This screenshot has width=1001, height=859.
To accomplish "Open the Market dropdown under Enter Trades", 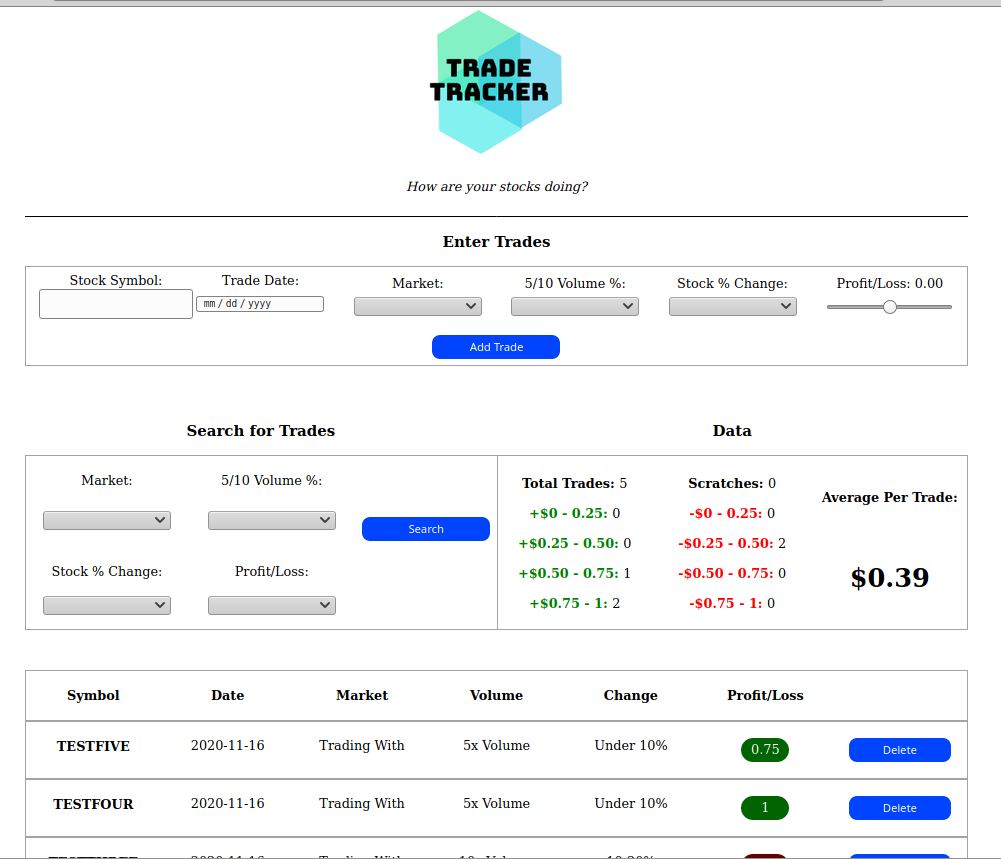I will tap(417, 306).
